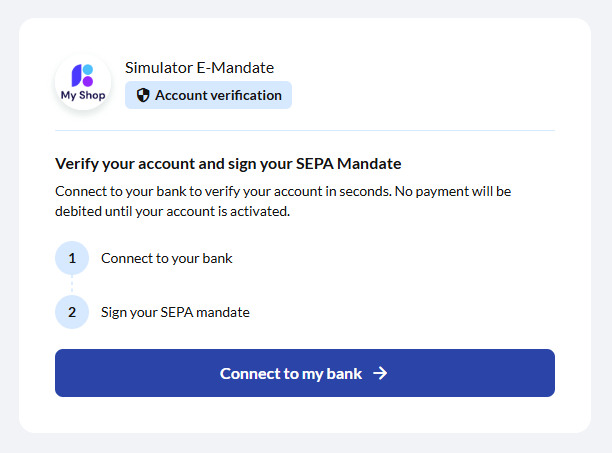This screenshot has width=612, height=453.
Task: Click the Connect to my bank button
Action: point(305,373)
